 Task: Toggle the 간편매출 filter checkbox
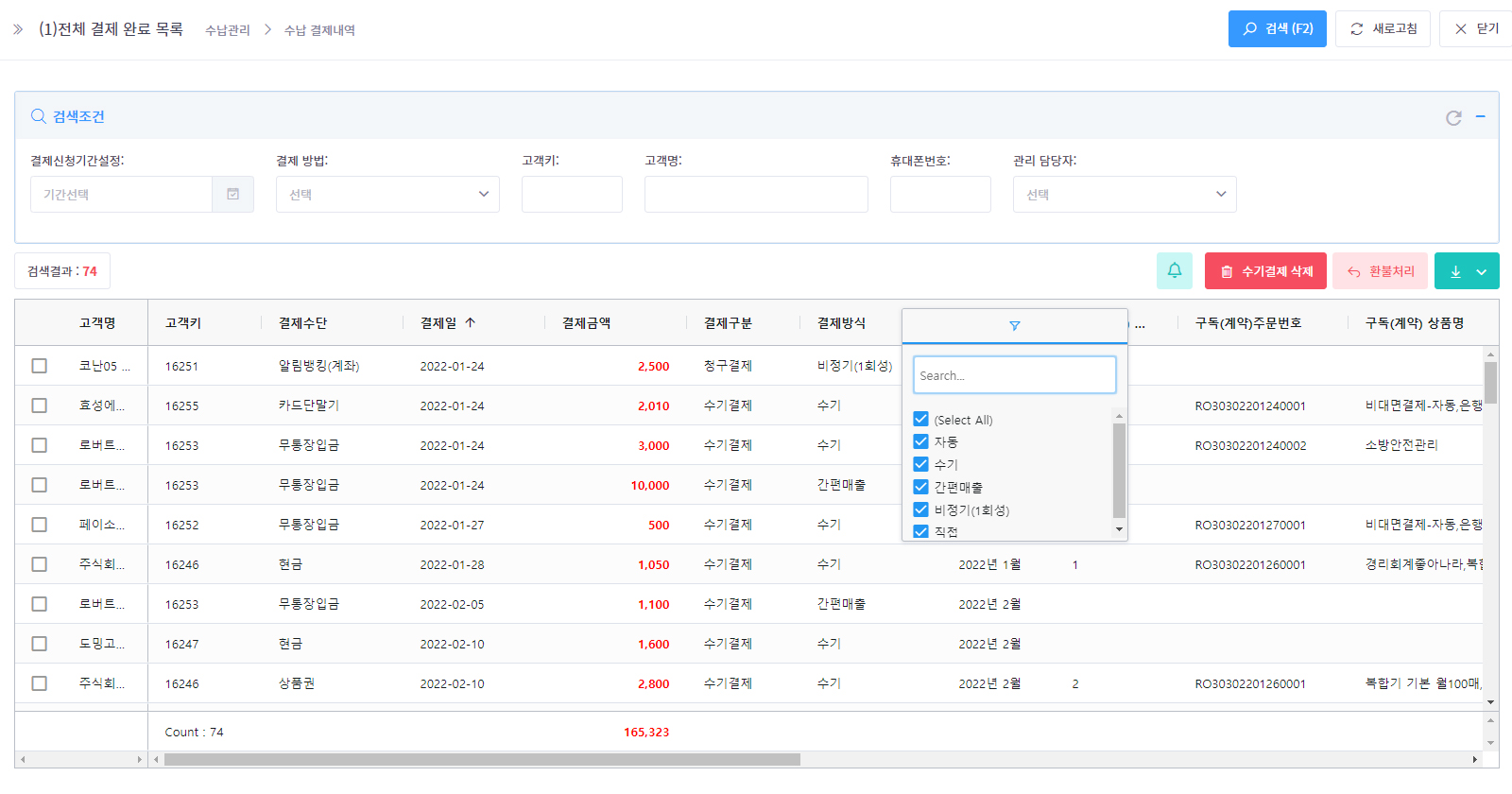coord(920,487)
